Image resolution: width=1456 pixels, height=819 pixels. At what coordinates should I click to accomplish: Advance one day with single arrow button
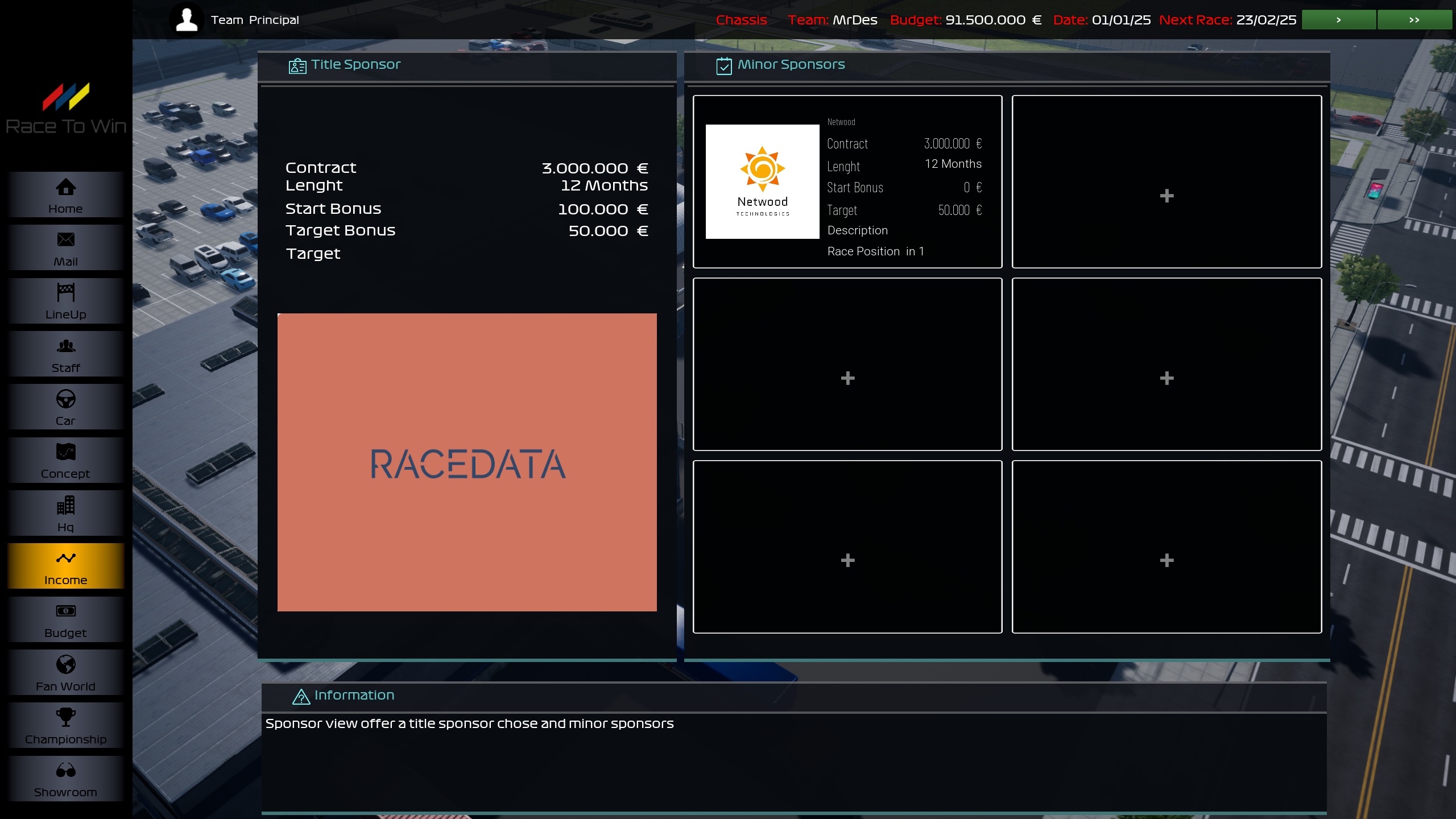coord(1338,20)
